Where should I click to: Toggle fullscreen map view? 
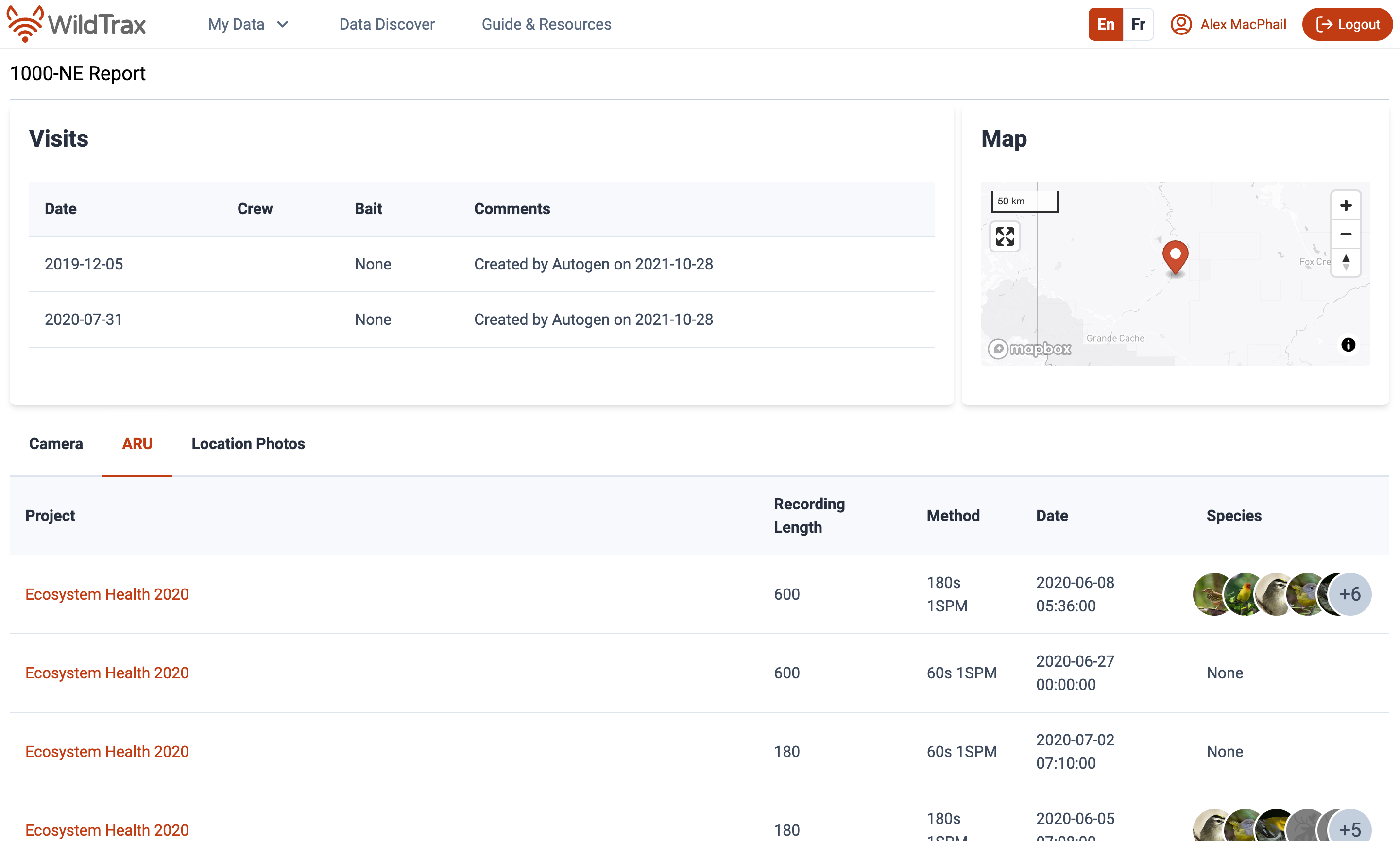[1005, 236]
